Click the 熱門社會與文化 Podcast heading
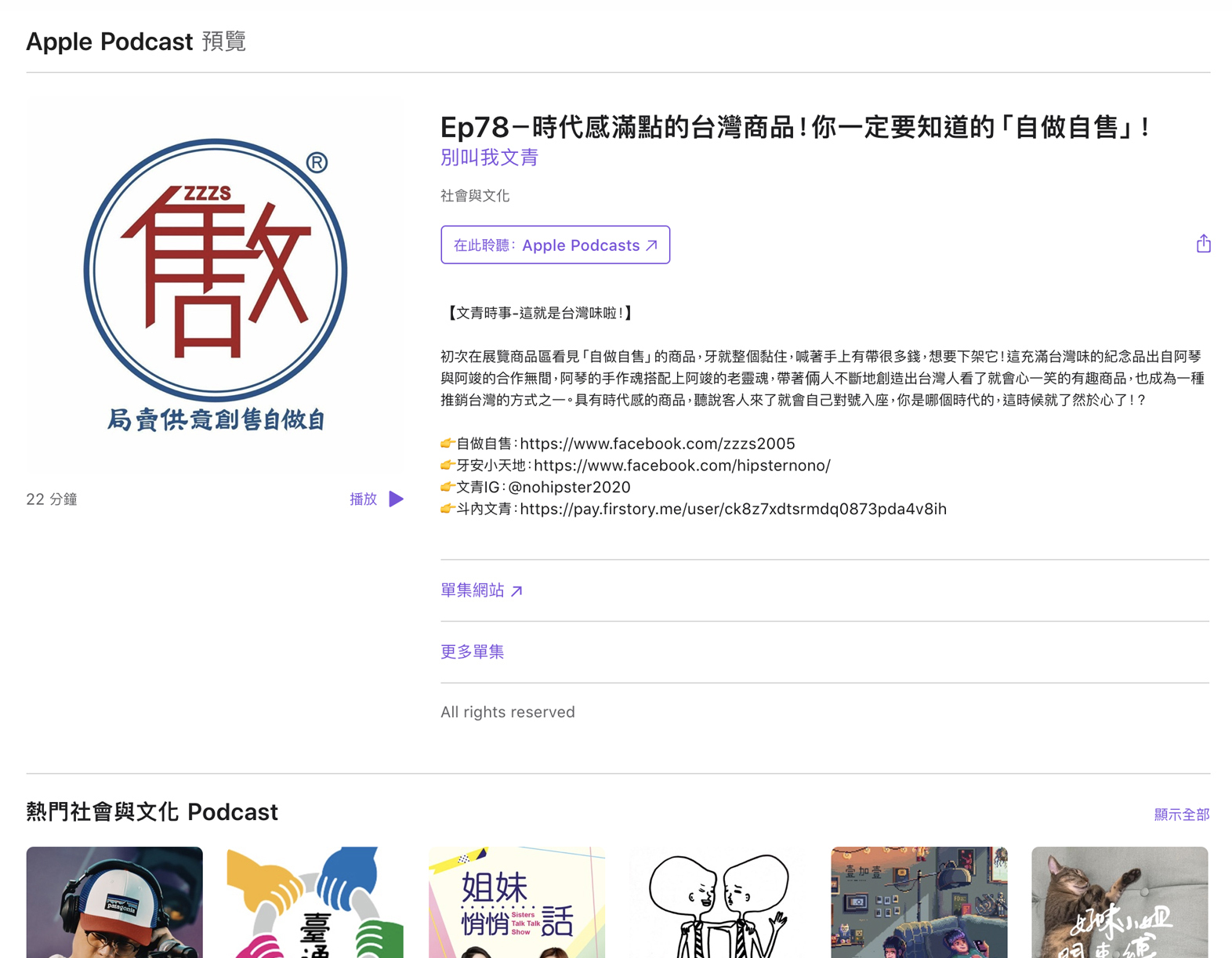 tap(152, 812)
